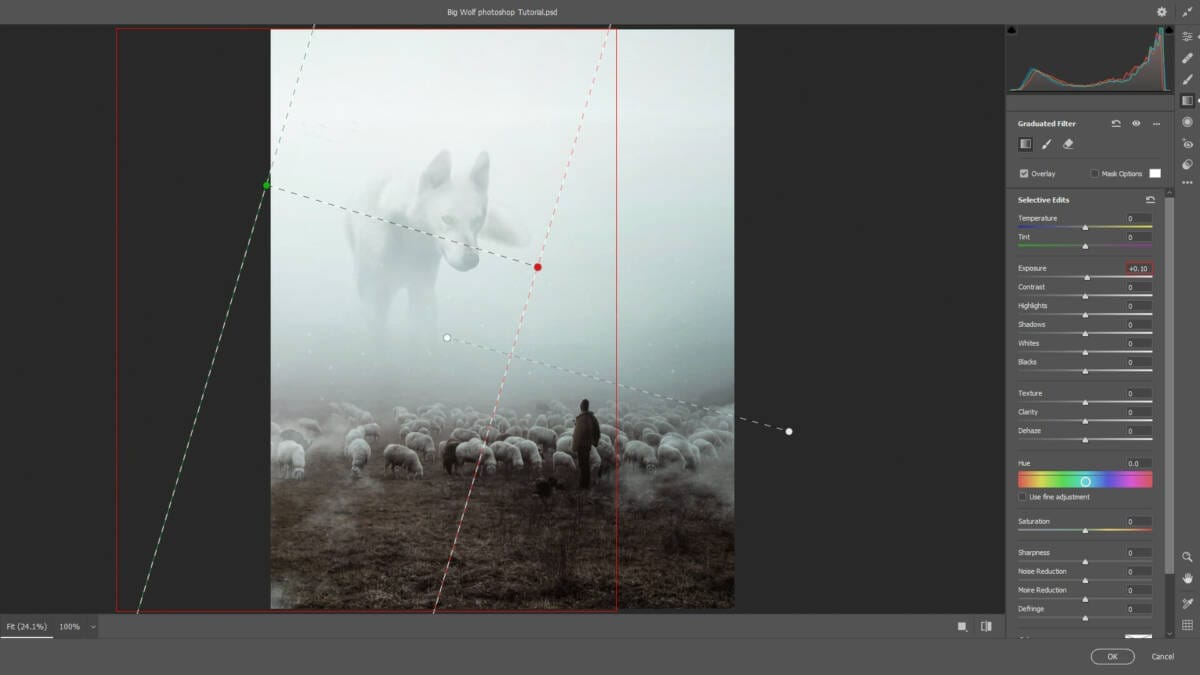
Task: Click the Hue rainbow color slider
Action: (1085, 481)
